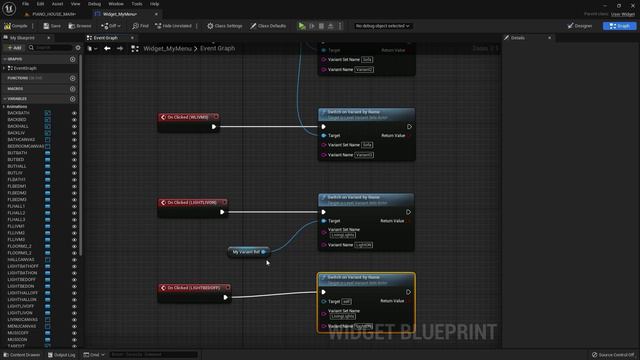This screenshot has width=640, height=360.
Task: Toggle visibility eye for BACKBATH variable
Action: [74, 113]
